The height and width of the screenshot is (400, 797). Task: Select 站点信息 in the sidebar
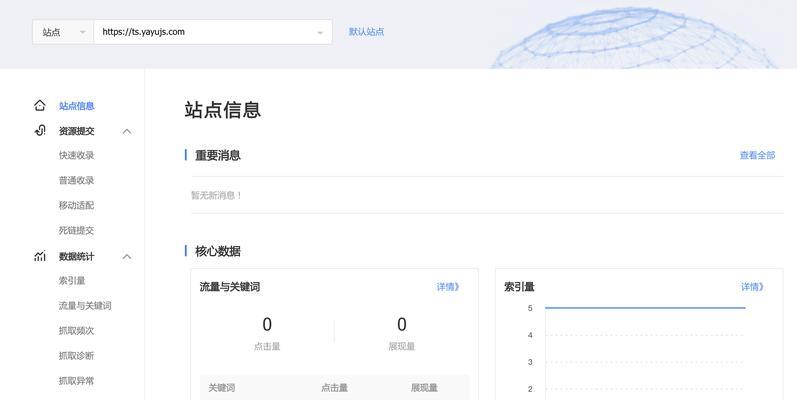coord(76,106)
